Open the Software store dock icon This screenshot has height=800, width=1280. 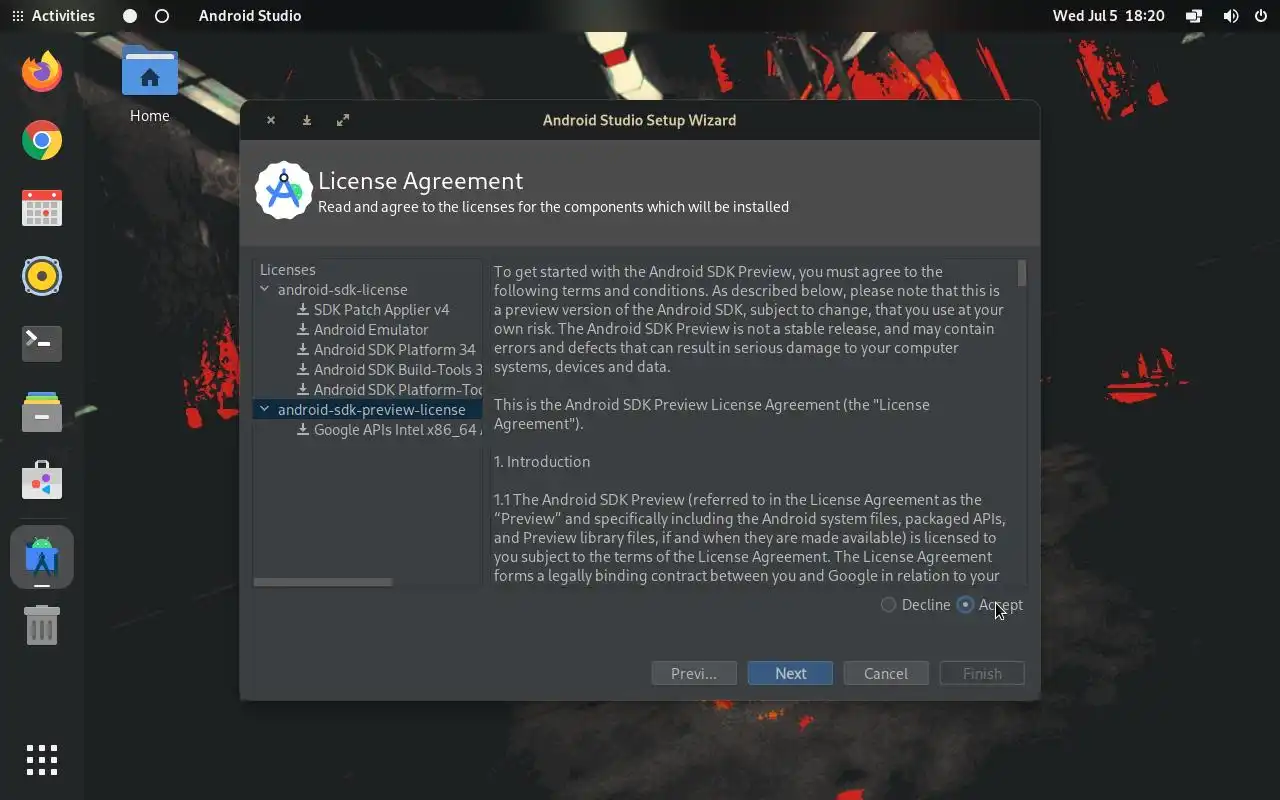click(42, 481)
